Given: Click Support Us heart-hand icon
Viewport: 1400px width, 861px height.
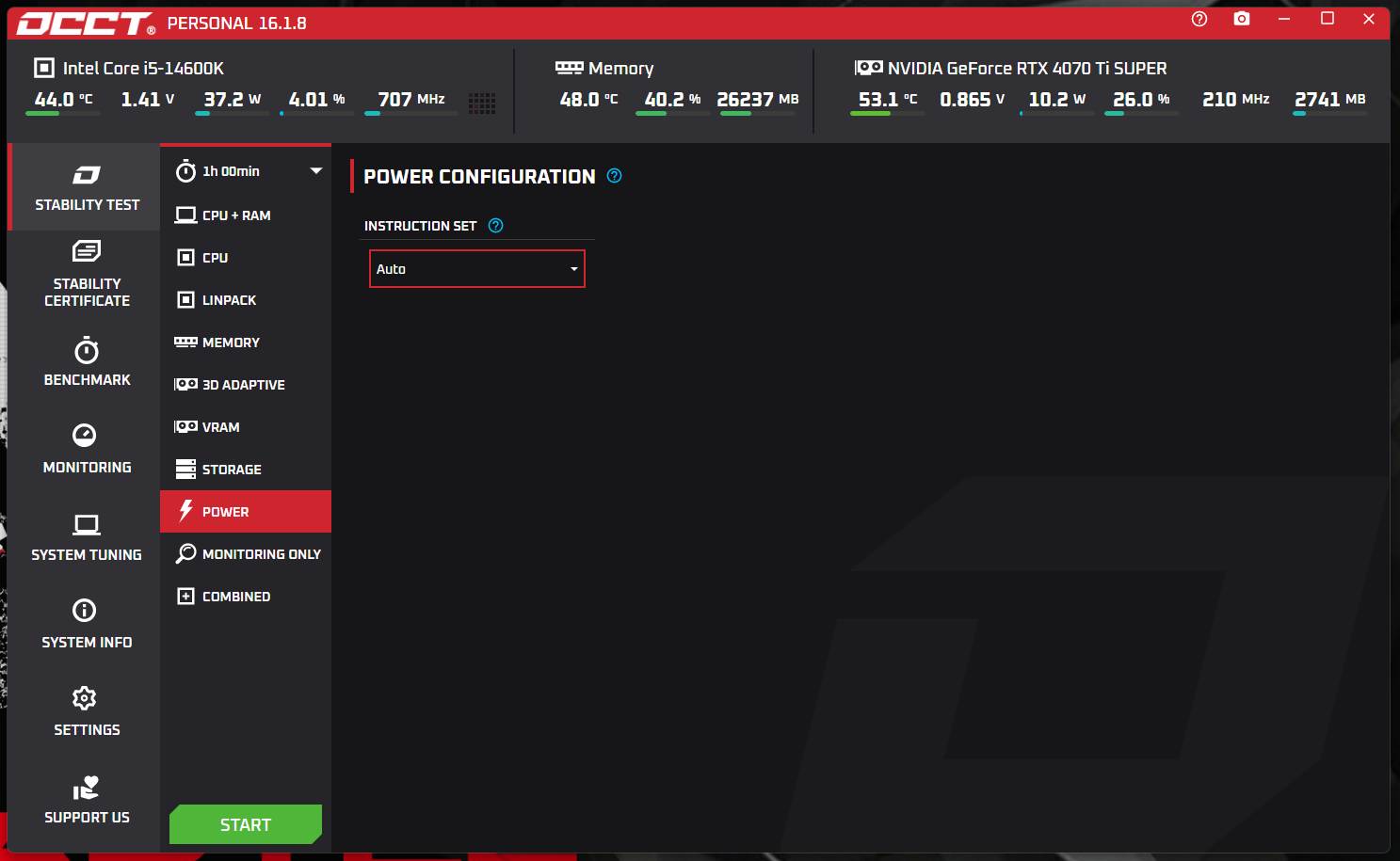Looking at the screenshot, I should [x=86, y=788].
